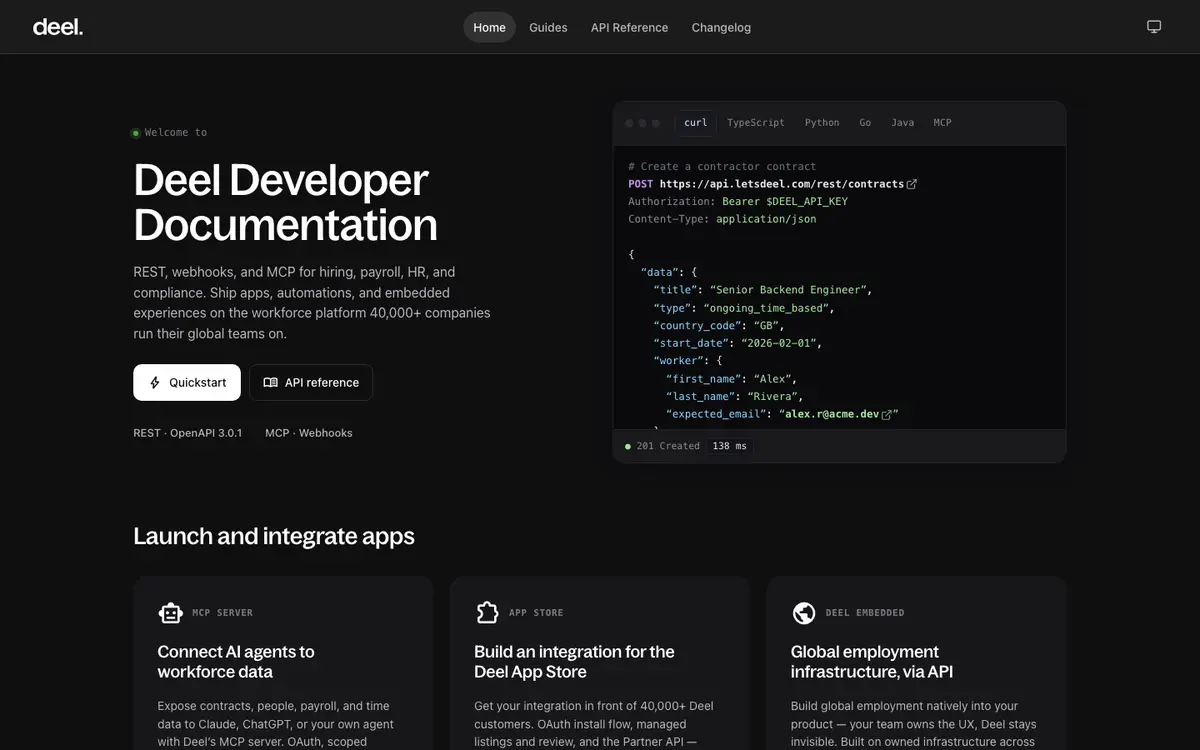
Task: Click the 'Bearer $DEEL_API_KEY' value
Action: pyautogui.click(x=785, y=202)
